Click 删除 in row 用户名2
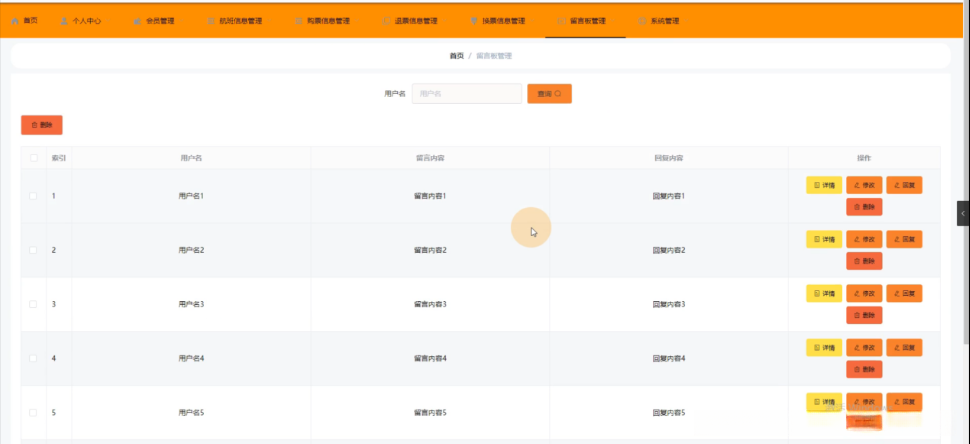This screenshot has width=970, height=444. tap(864, 261)
